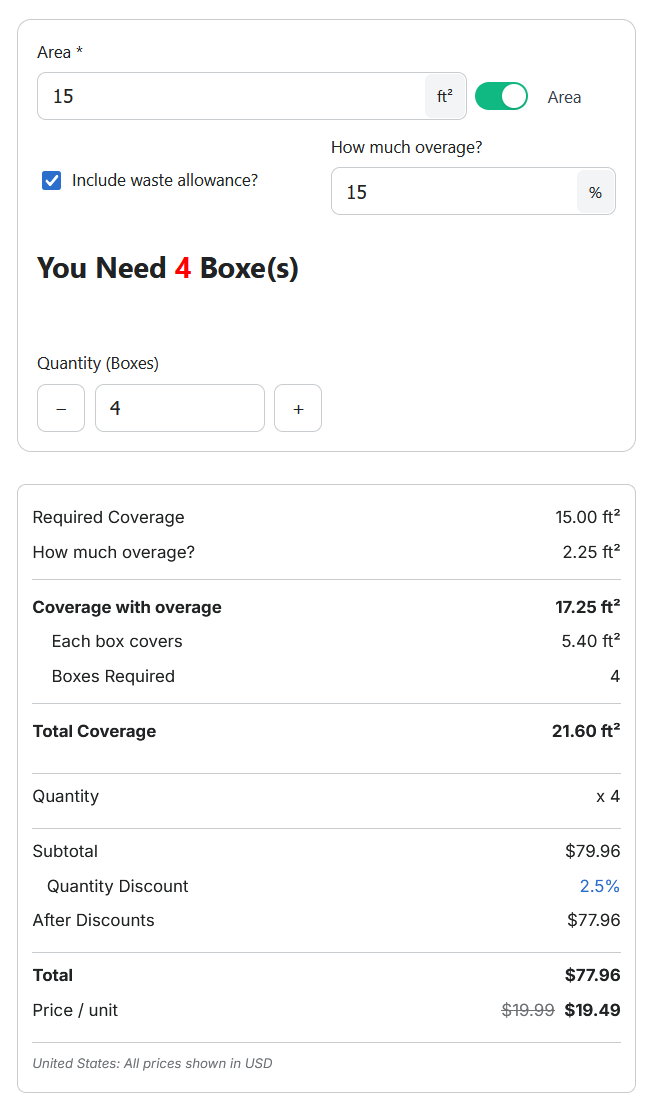Click the After Discounts amount $77.96
663x1112 pixels.
tap(594, 920)
